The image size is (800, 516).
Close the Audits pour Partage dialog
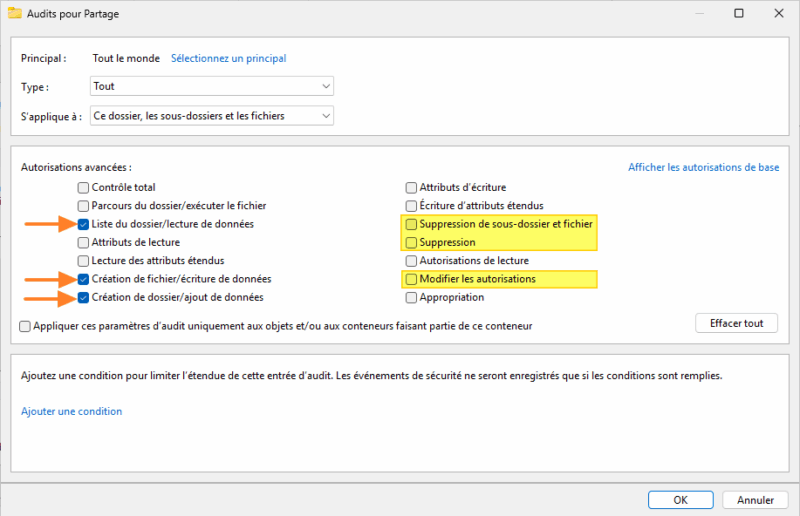[777, 15]
